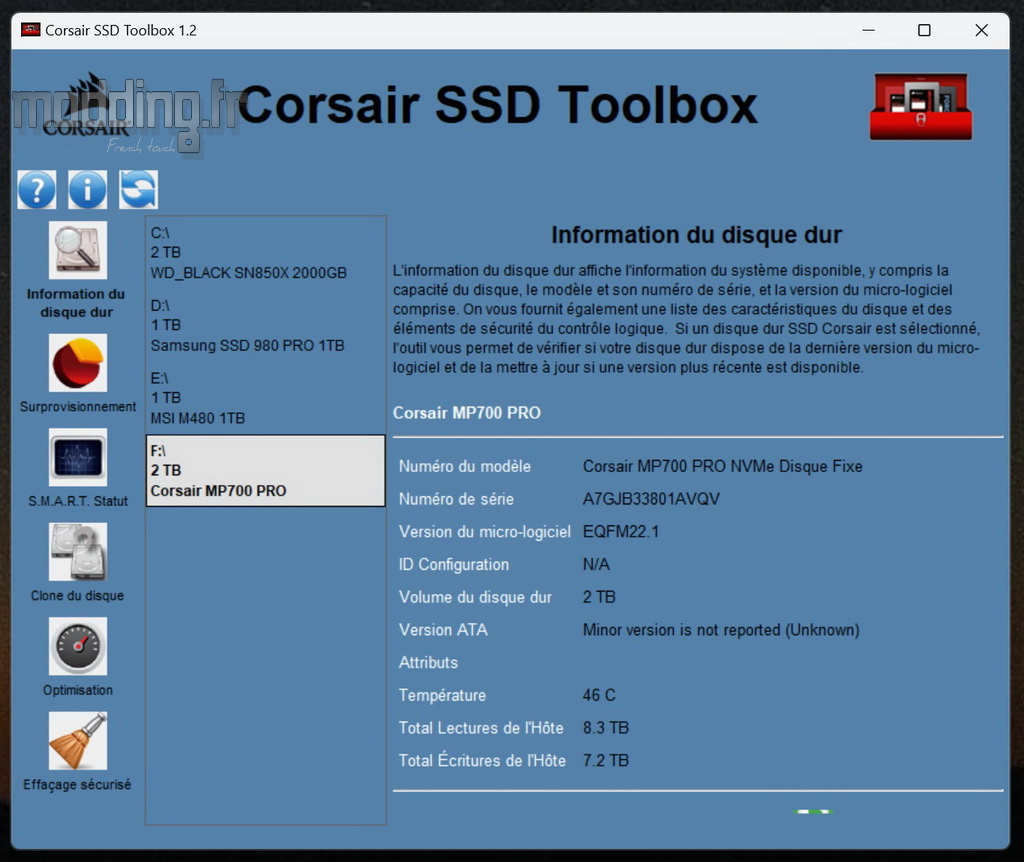The width and height of the screenshot is (1024, 862).
Task: Click the Corsair sails logo
Action: [87, 106]
